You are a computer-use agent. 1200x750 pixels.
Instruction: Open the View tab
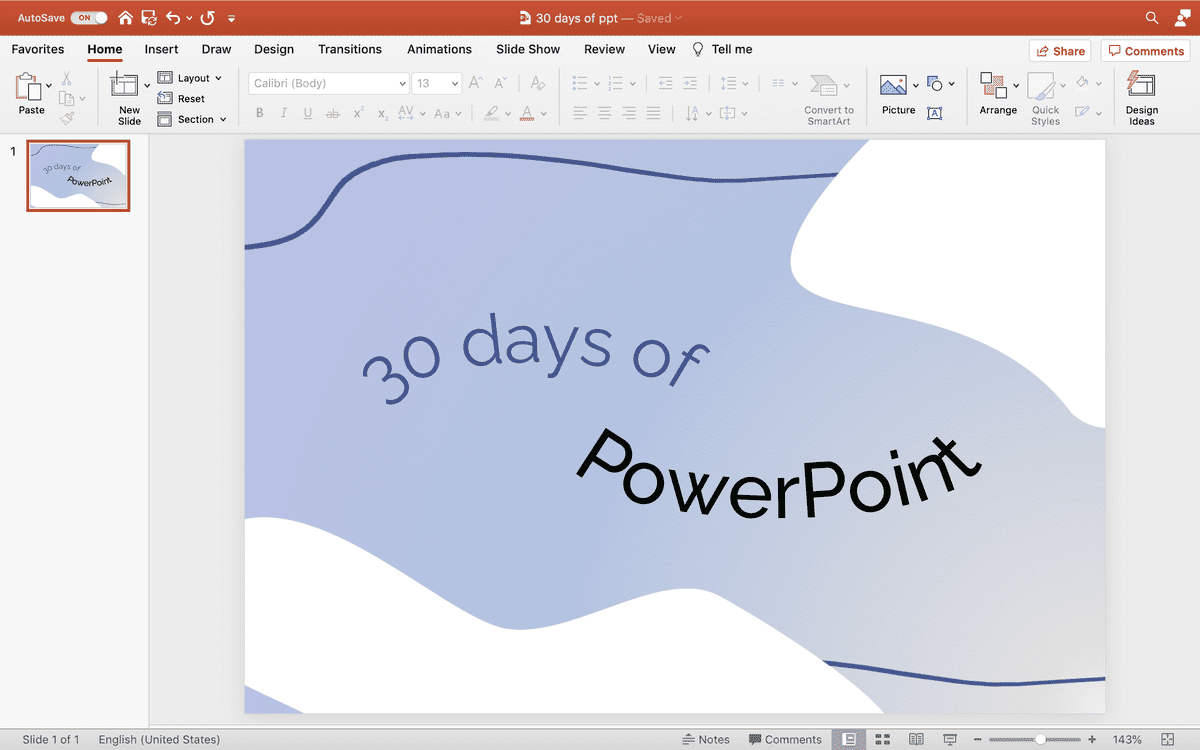661,49
